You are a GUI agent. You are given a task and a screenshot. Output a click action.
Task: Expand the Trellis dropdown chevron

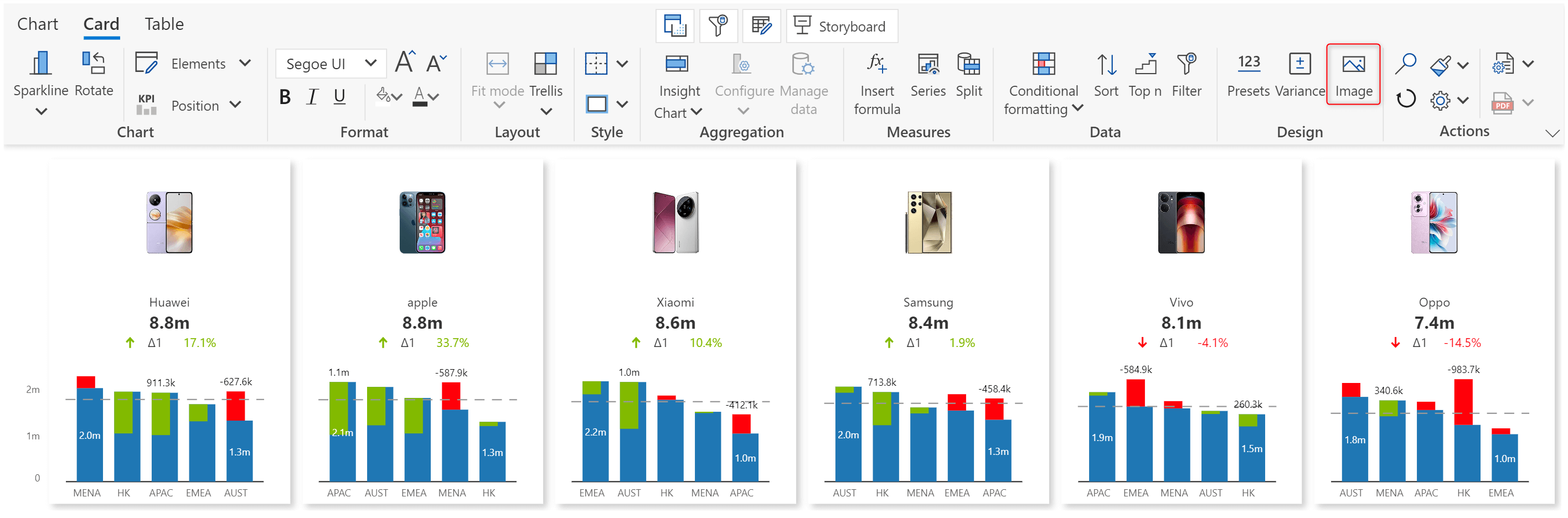[546, 111]
